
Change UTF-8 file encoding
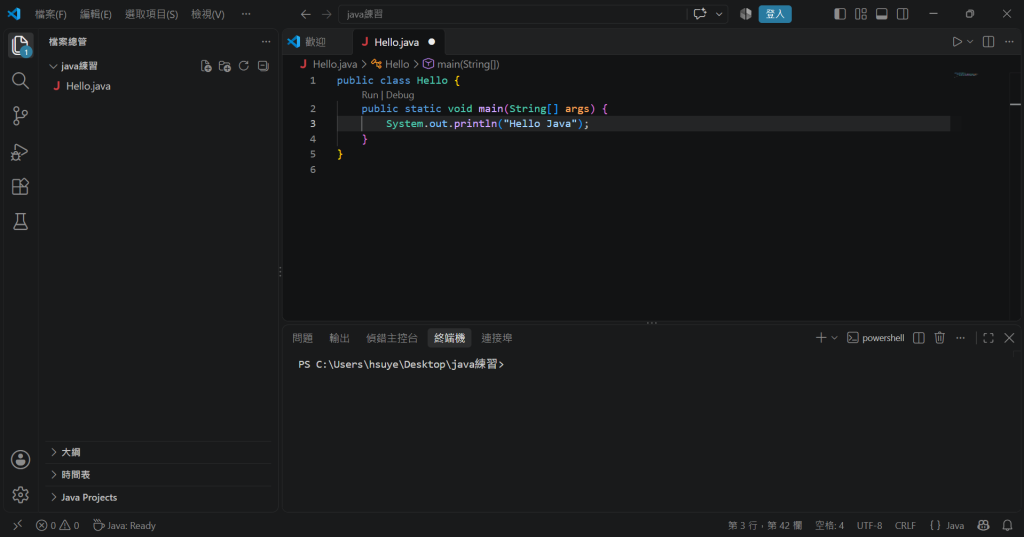pyautogui.click(x=869, y=525)
